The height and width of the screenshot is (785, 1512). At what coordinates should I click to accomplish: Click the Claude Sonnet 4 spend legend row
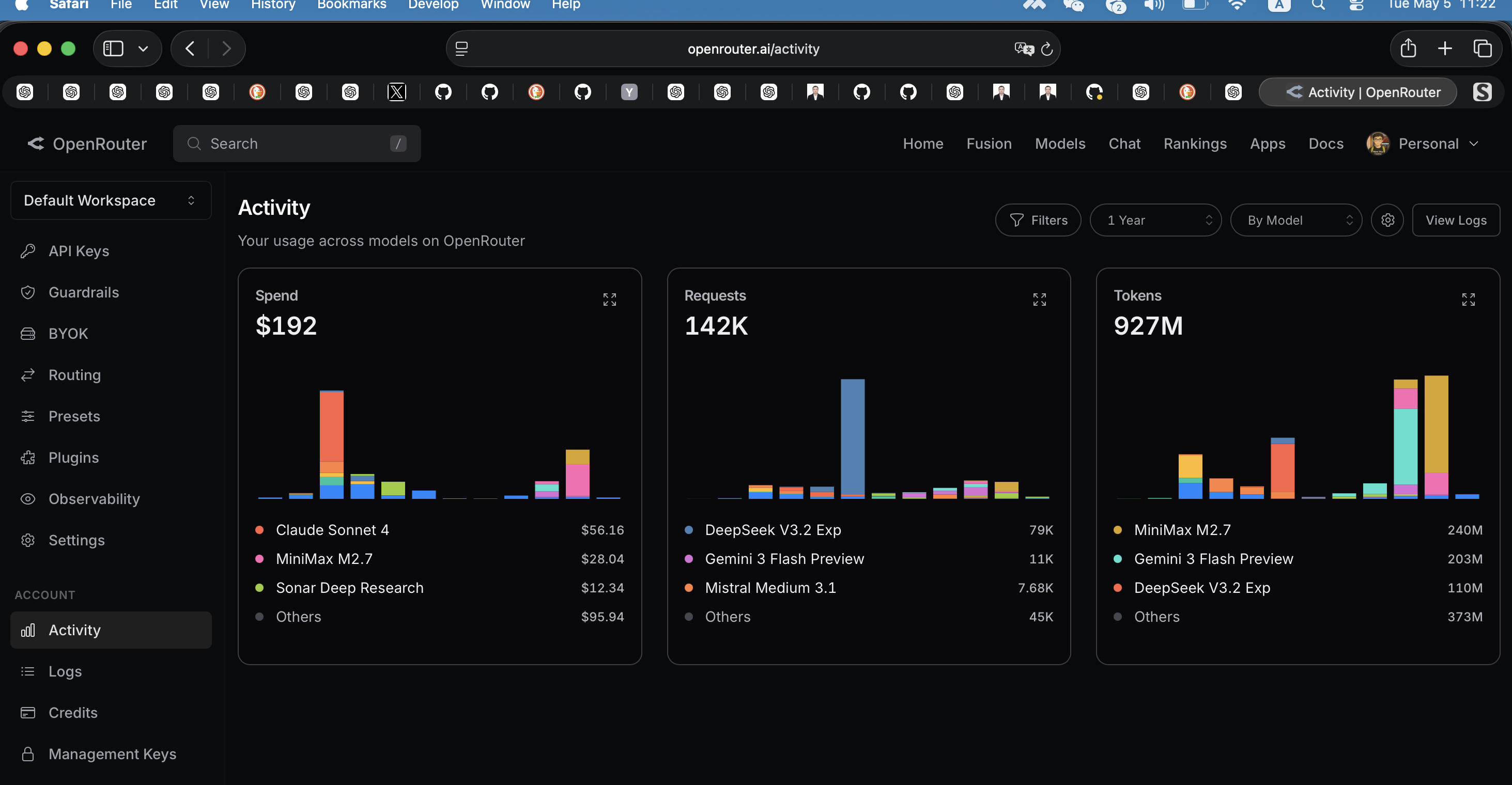(440, 530)
